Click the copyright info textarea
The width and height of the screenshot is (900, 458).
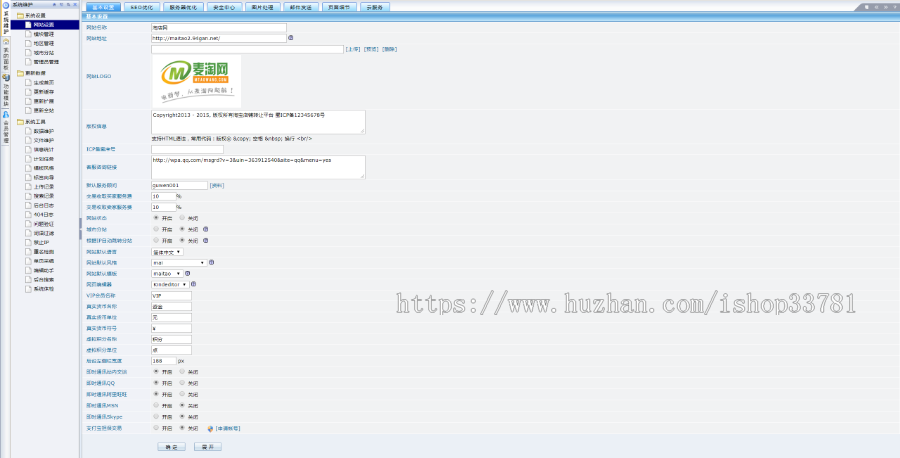[258, 122]
